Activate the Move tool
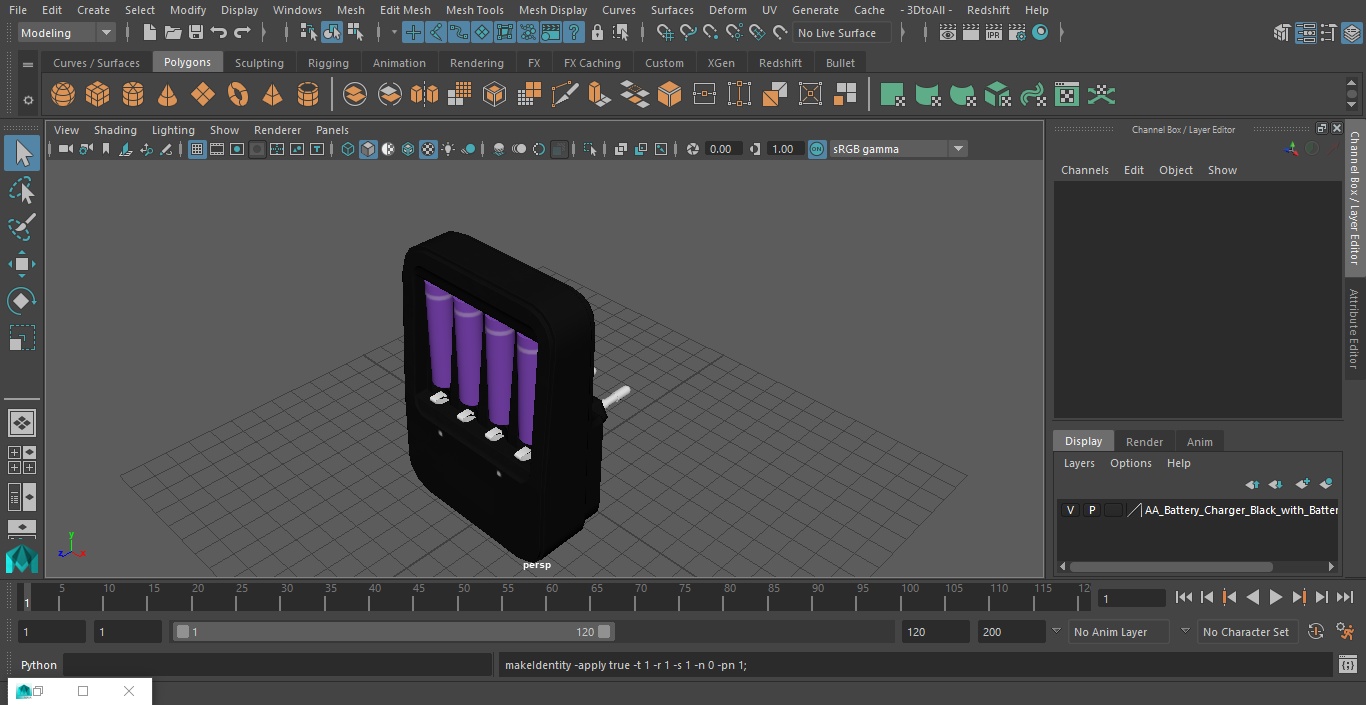The width and height of the screenshot is (1366, 705). coord(22,264)
